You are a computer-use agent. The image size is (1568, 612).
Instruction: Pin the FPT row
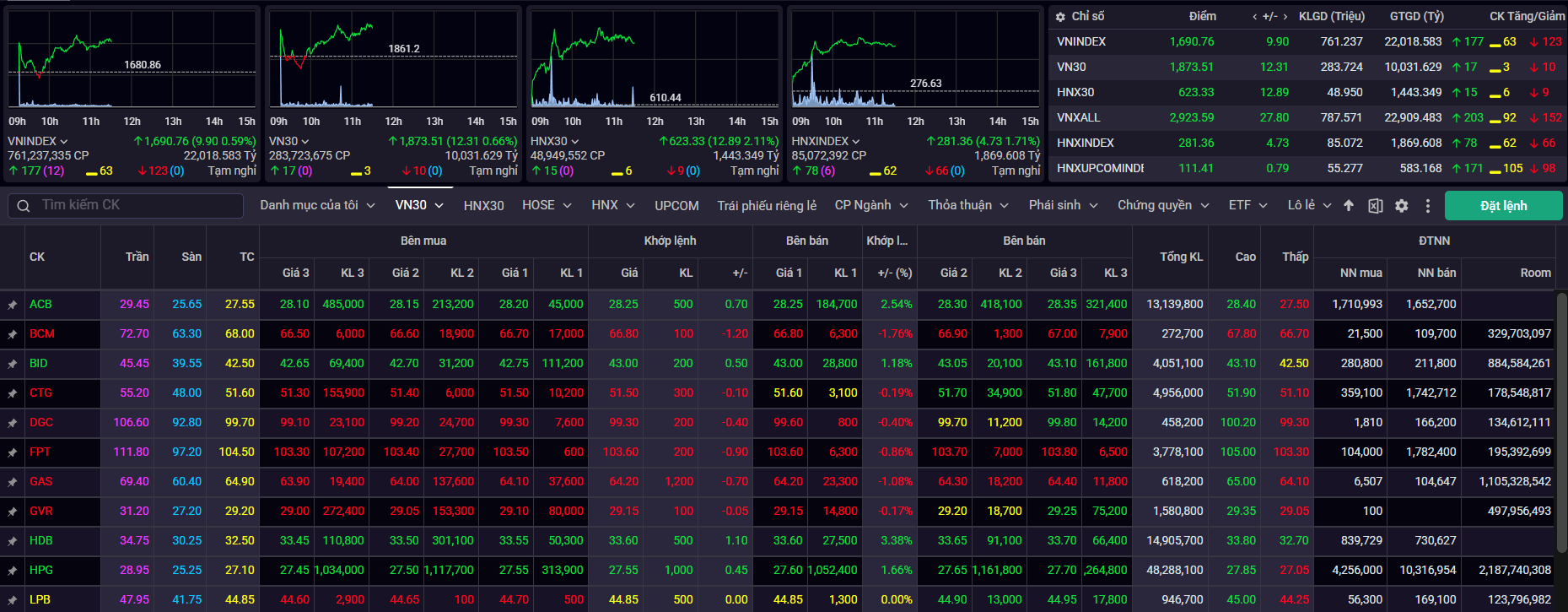pos(13,452)
